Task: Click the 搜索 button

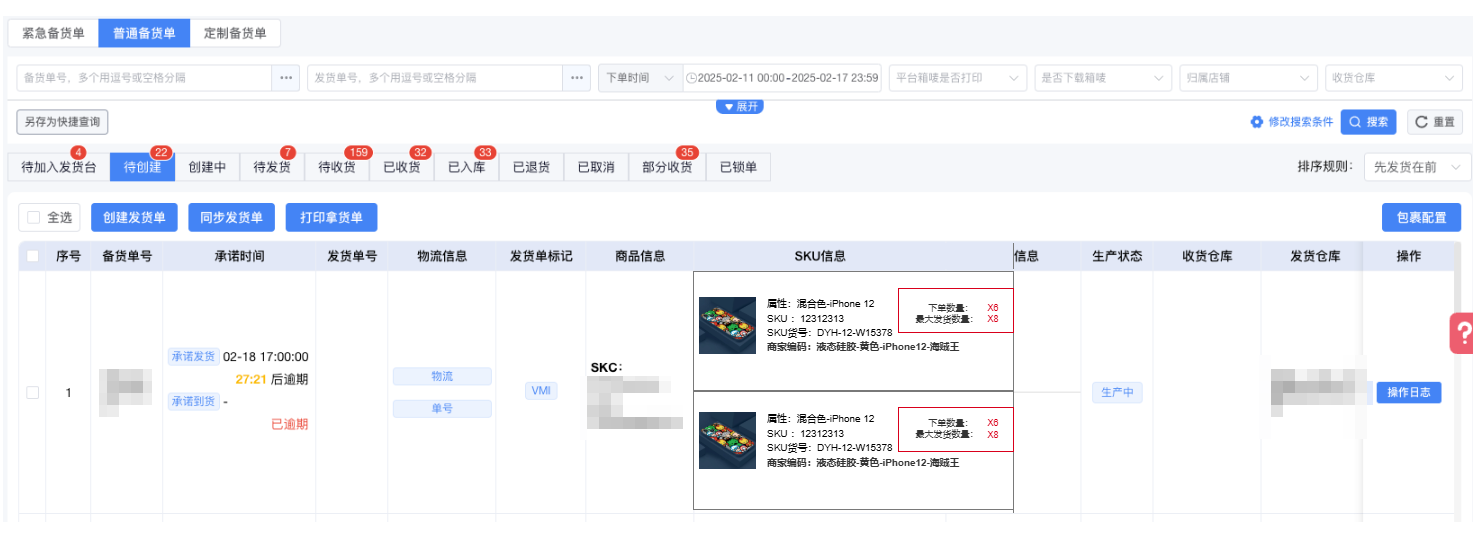Action: pyautogui.click(x=1368, y=122)
